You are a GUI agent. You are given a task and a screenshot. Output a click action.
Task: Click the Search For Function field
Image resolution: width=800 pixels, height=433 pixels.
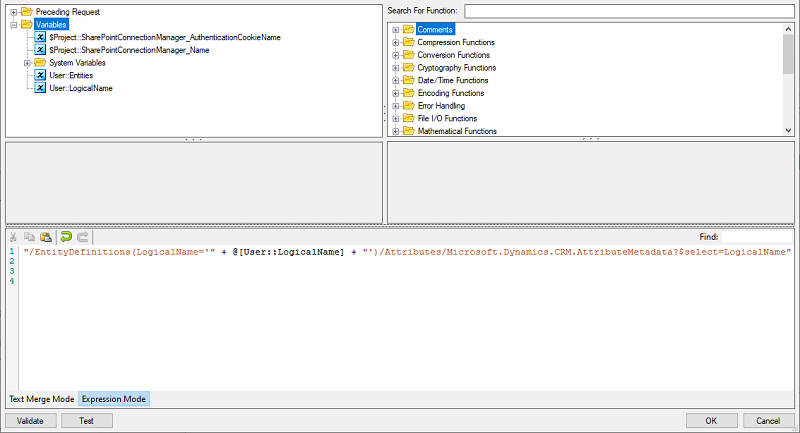629,11
